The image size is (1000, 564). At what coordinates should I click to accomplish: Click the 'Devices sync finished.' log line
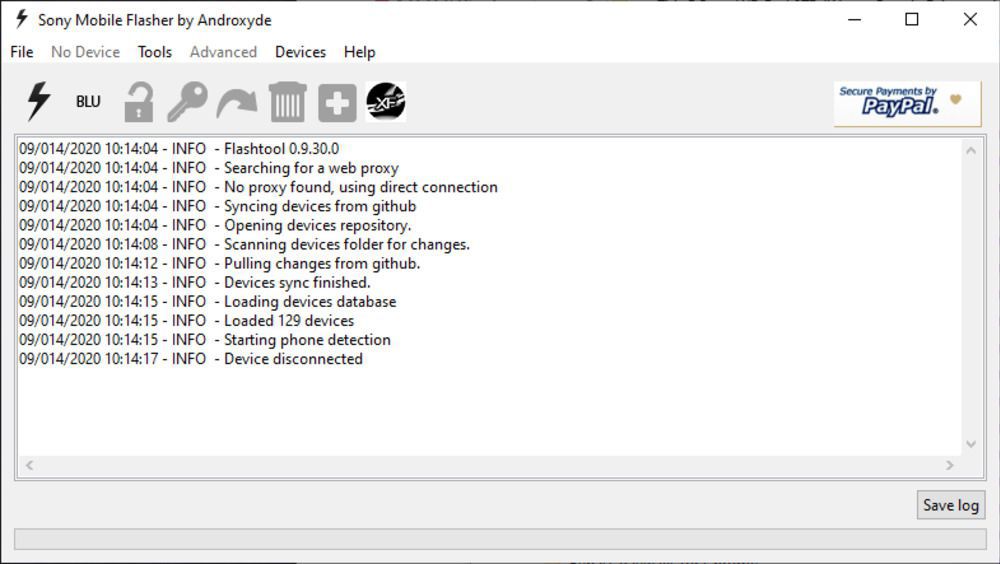[195, 283]
